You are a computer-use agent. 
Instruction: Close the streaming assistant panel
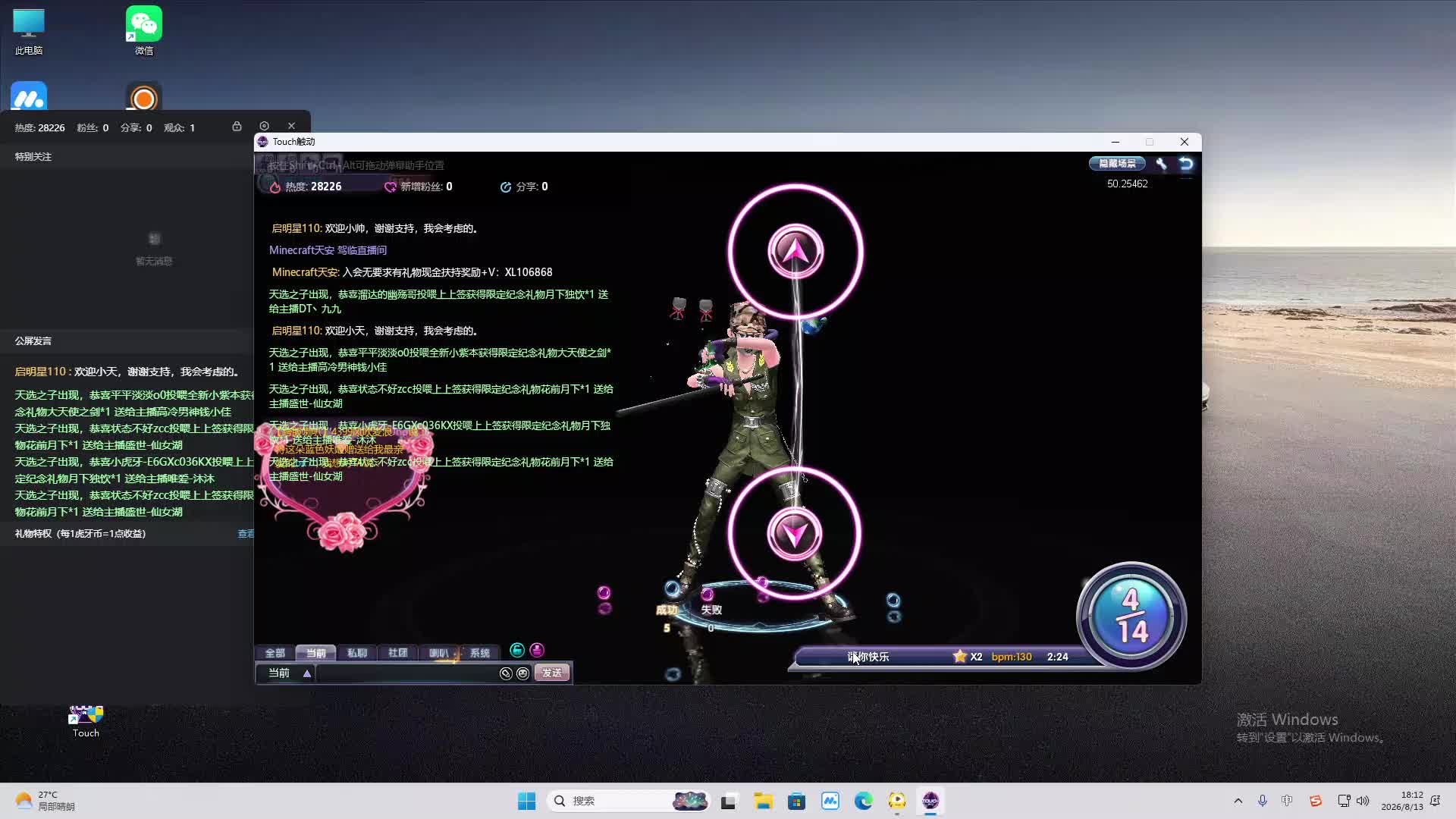[x=291, y=127]
